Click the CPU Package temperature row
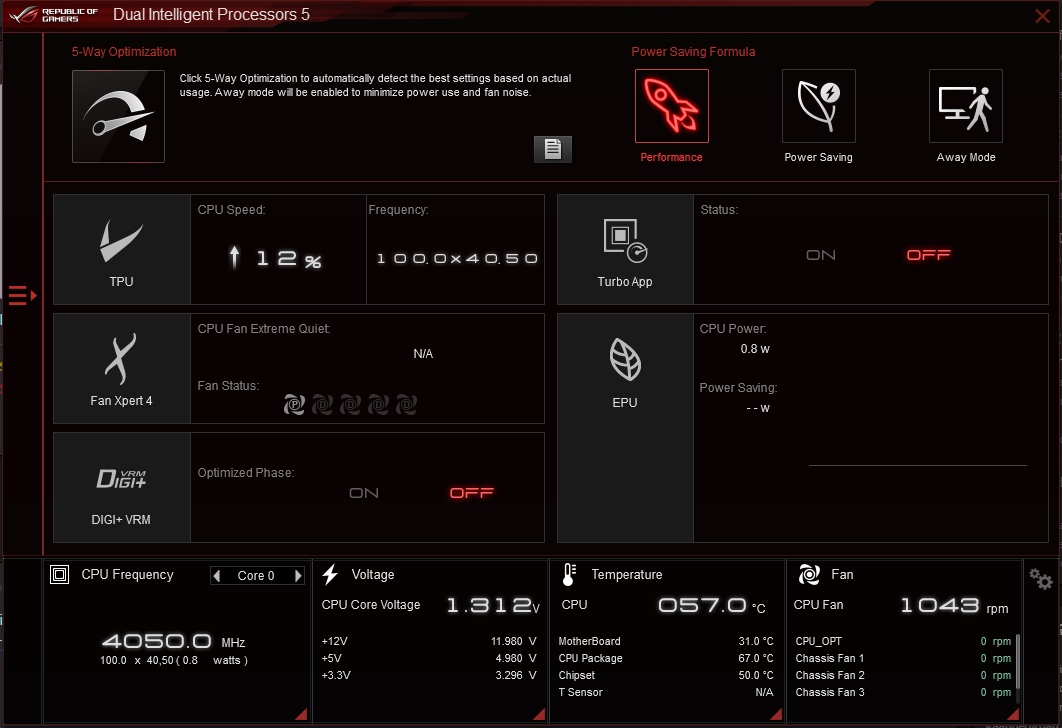The height and width of the screenshot is (728, 1062). pyautogui.click(x=666, y=658)
